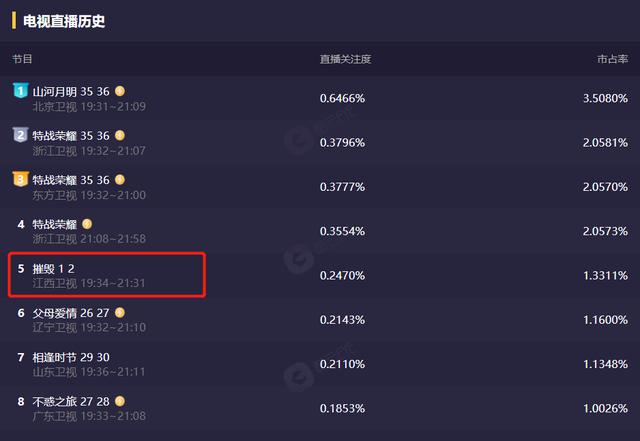The image size is (640, 441).
Task: Click gold coin icon beside 山河月明 35 36
Action: pos(120,91)
